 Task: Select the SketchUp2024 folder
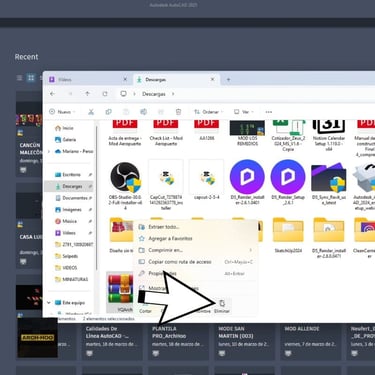(288, 235)
